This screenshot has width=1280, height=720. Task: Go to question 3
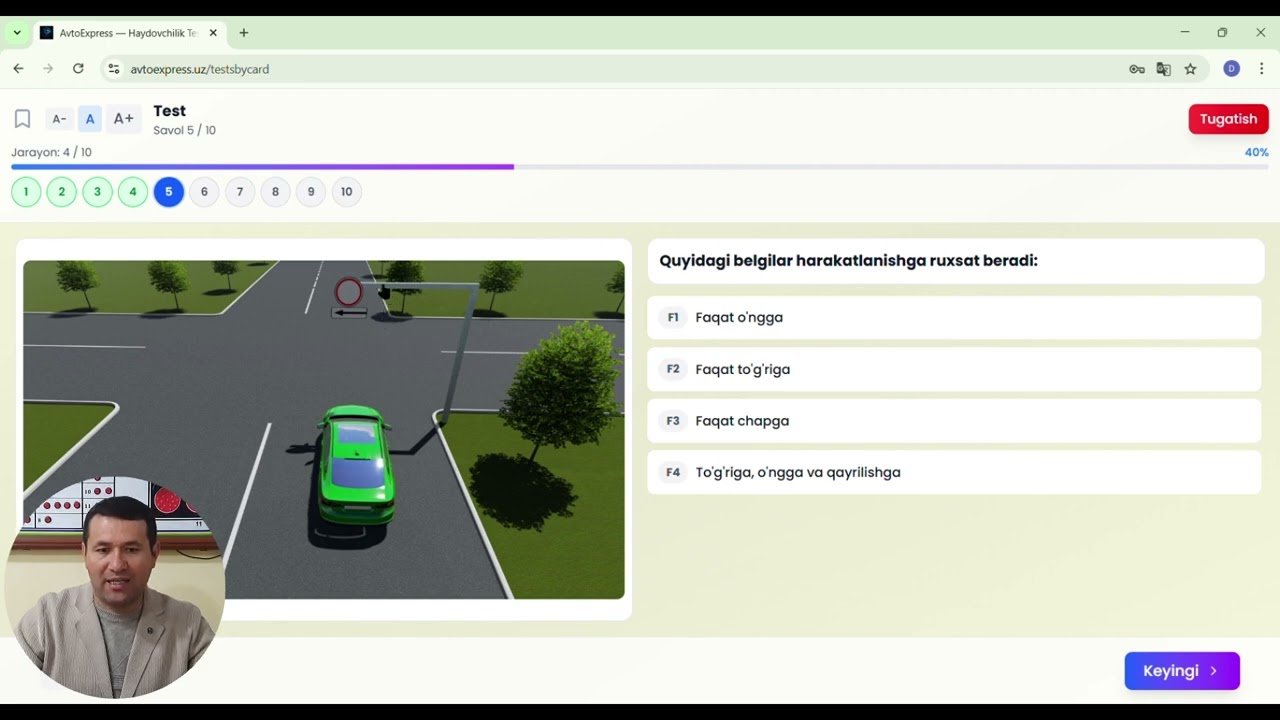[97, 192]
